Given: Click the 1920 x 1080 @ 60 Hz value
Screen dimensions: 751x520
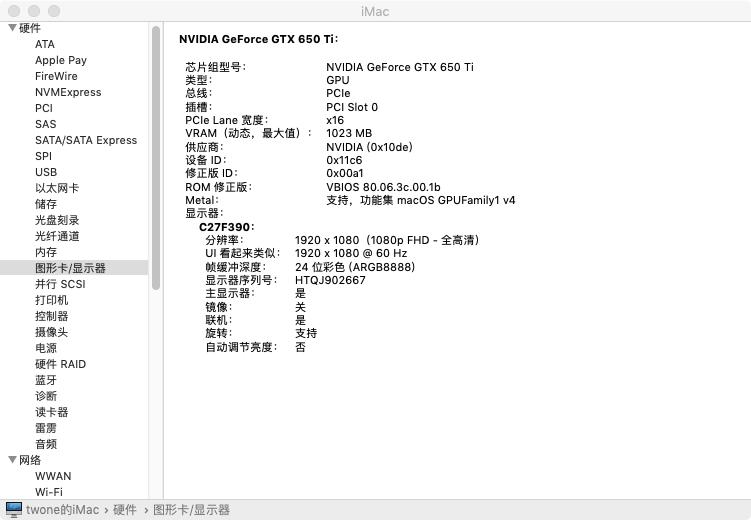Looking at the screenshot, I should (352, 253).
